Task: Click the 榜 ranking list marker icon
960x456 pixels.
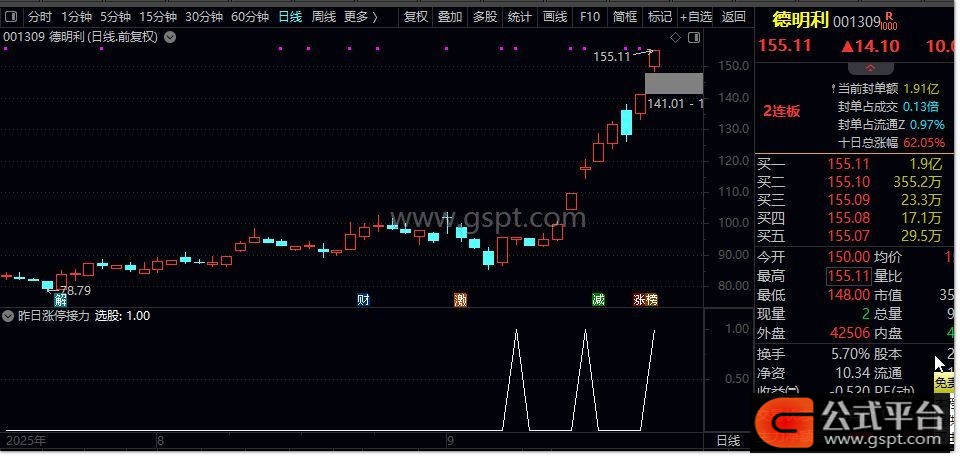Action: (652, 299)
